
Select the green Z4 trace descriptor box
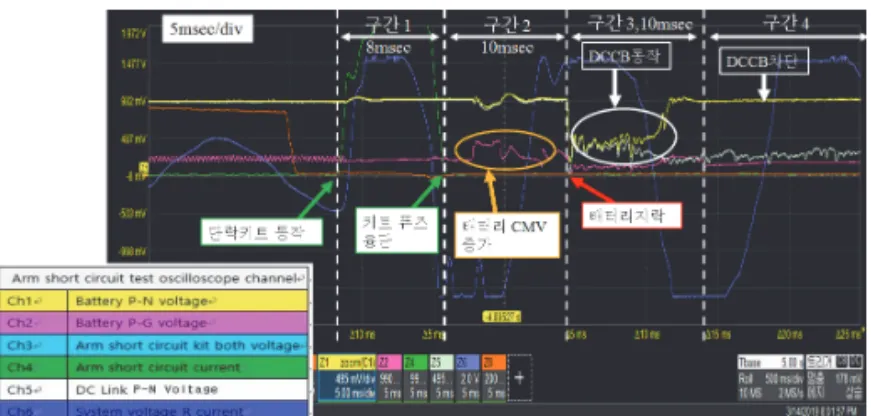click(x=416, y=378)
